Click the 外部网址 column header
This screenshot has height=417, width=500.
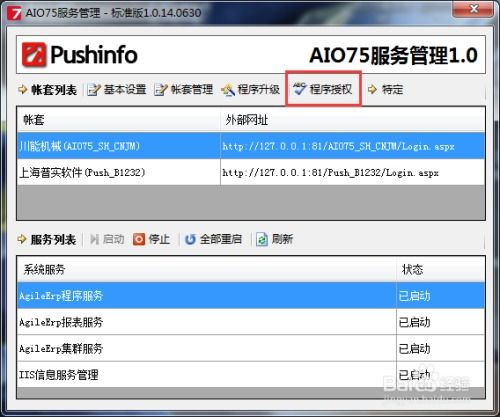[352, 120]
